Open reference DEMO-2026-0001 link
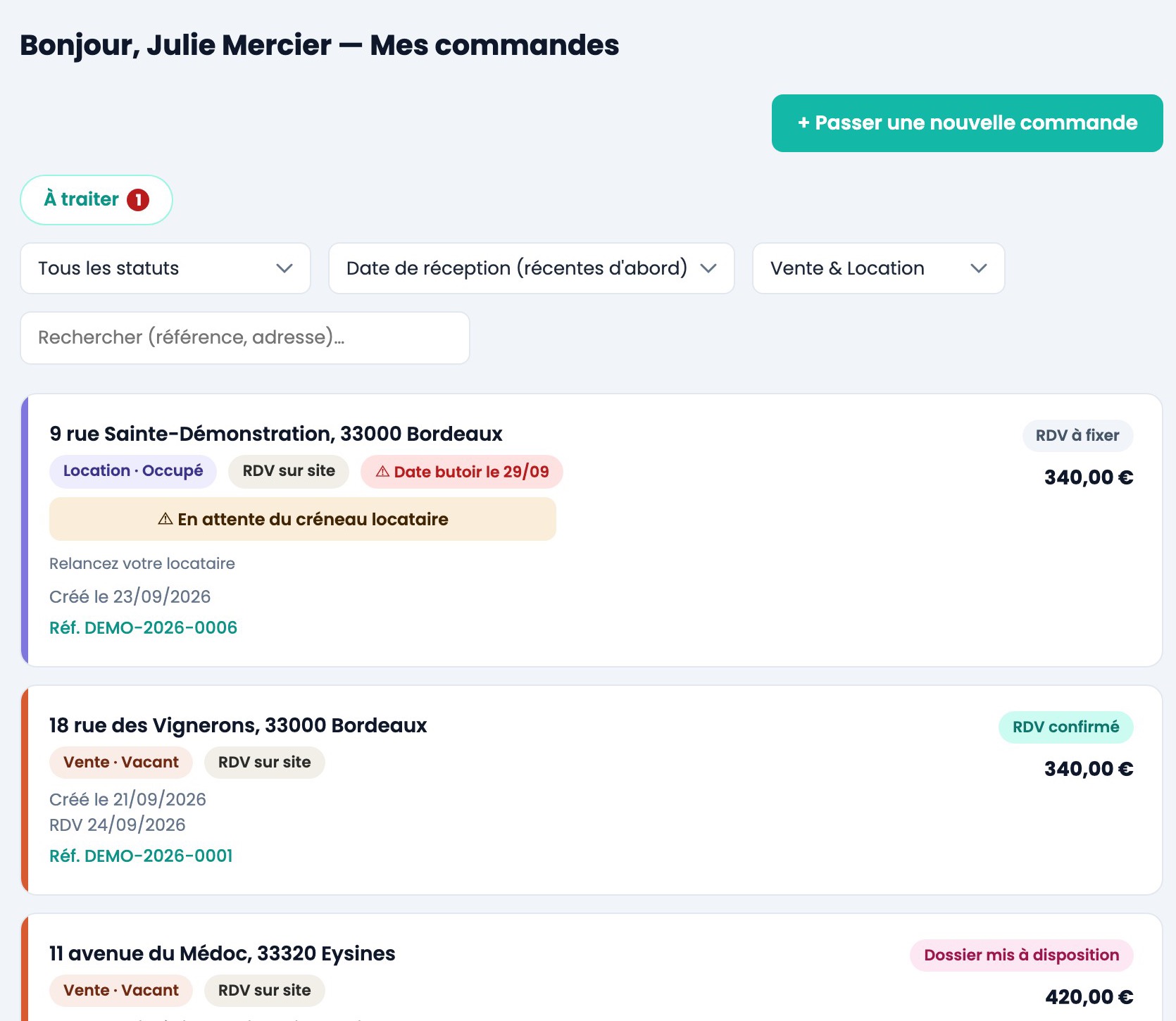The image size is (1176, 1021). point(141,856)
